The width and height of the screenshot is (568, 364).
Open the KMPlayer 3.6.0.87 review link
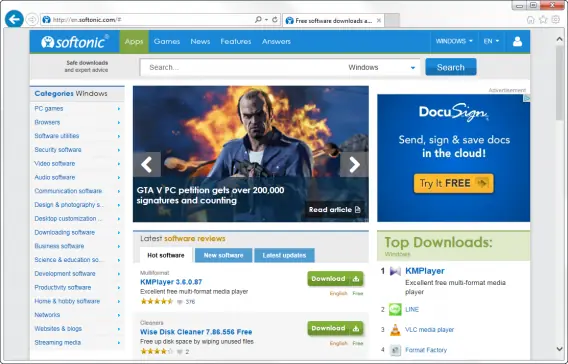171,282
